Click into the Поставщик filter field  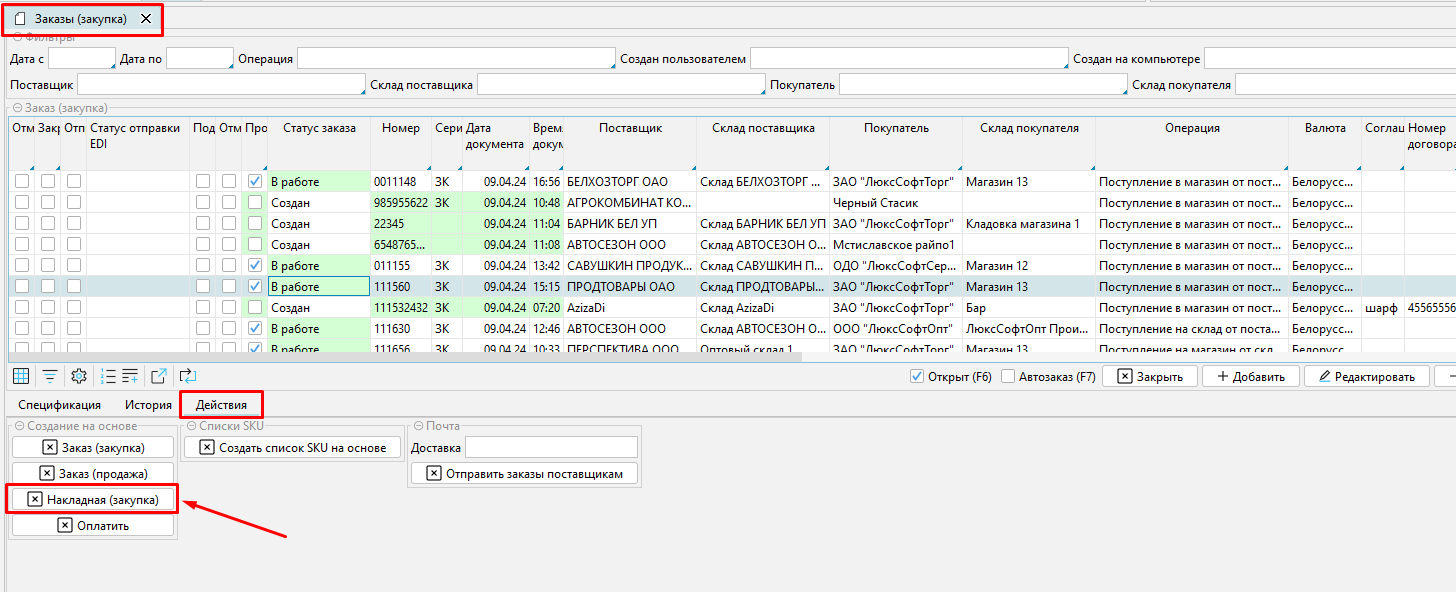click(x=221, y=85)
